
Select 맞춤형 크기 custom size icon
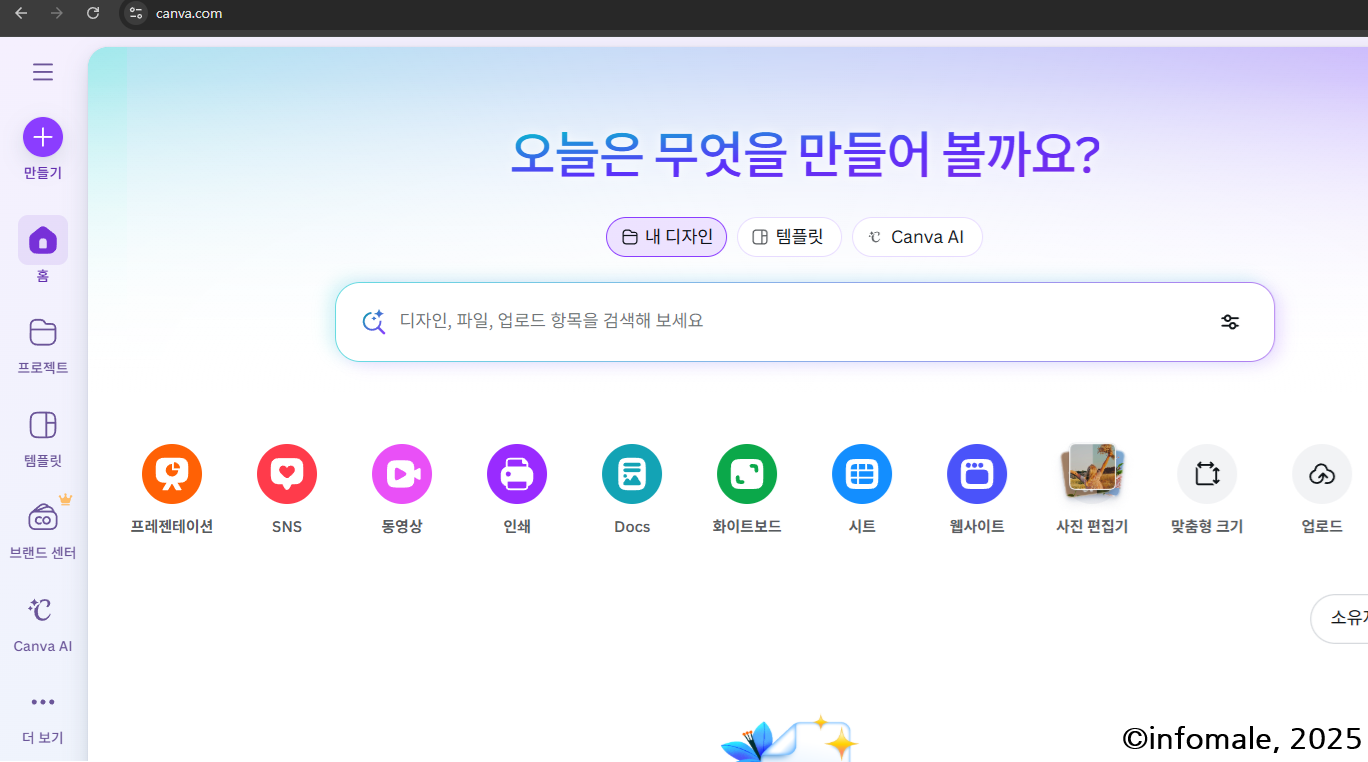[x=1207, y=474]
